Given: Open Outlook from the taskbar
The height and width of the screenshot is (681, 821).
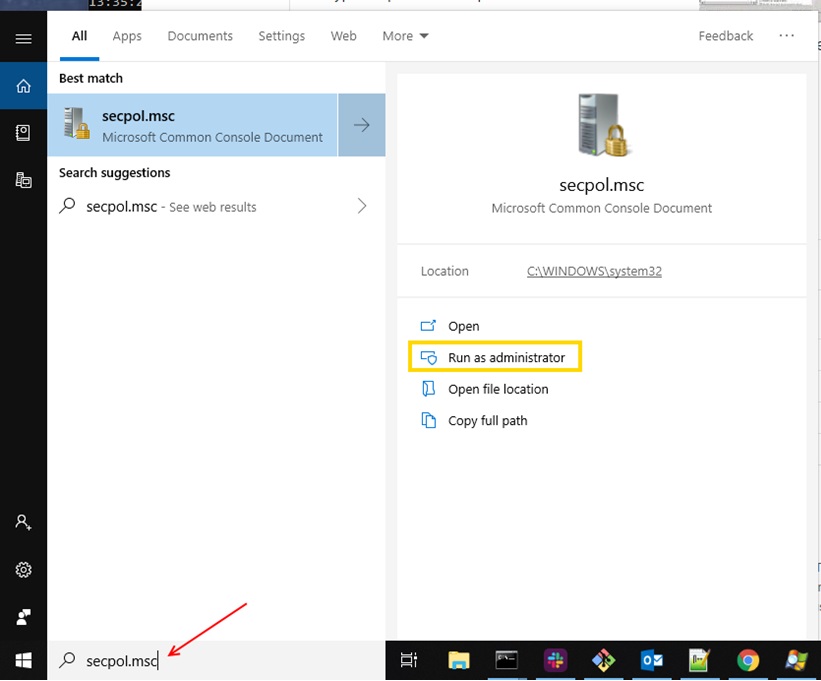Looking at the screenshot, I should tap(652, 660).
